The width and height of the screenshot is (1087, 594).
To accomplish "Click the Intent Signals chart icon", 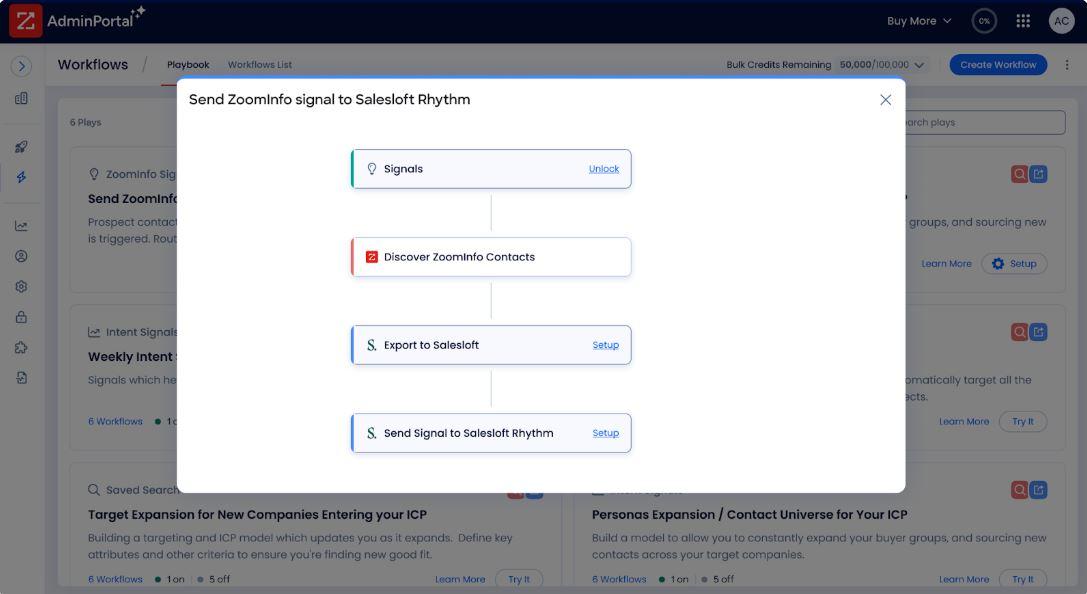I will click(94, 333).
